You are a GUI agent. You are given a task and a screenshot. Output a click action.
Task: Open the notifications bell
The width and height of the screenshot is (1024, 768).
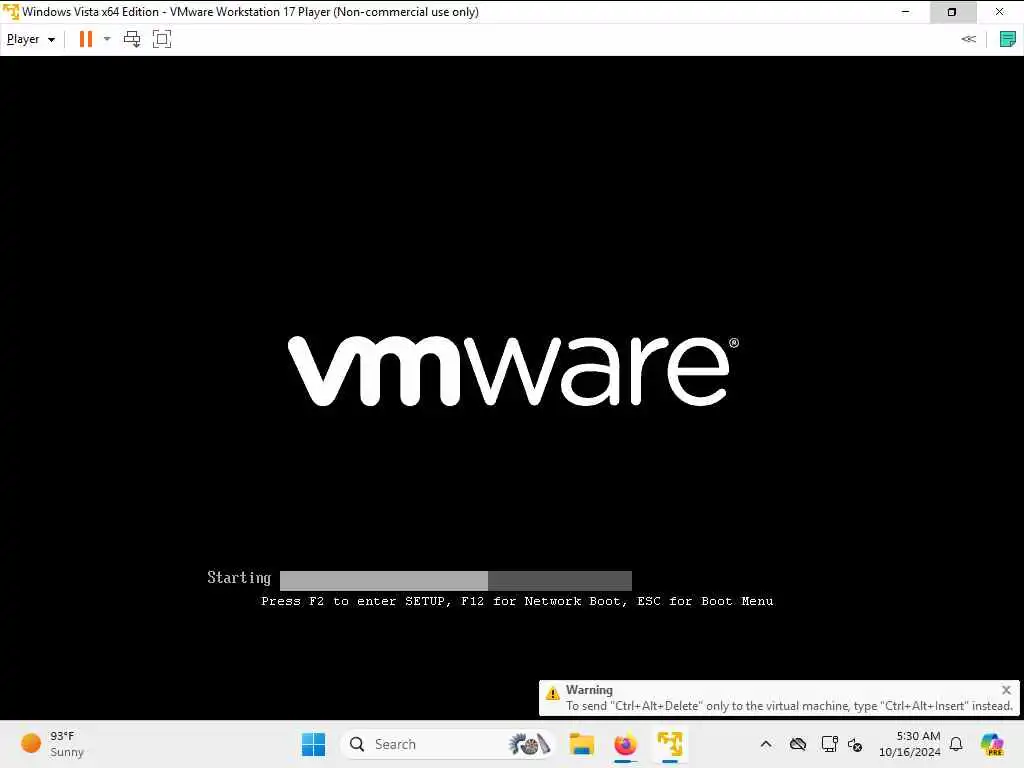click(x=956, y=744)
